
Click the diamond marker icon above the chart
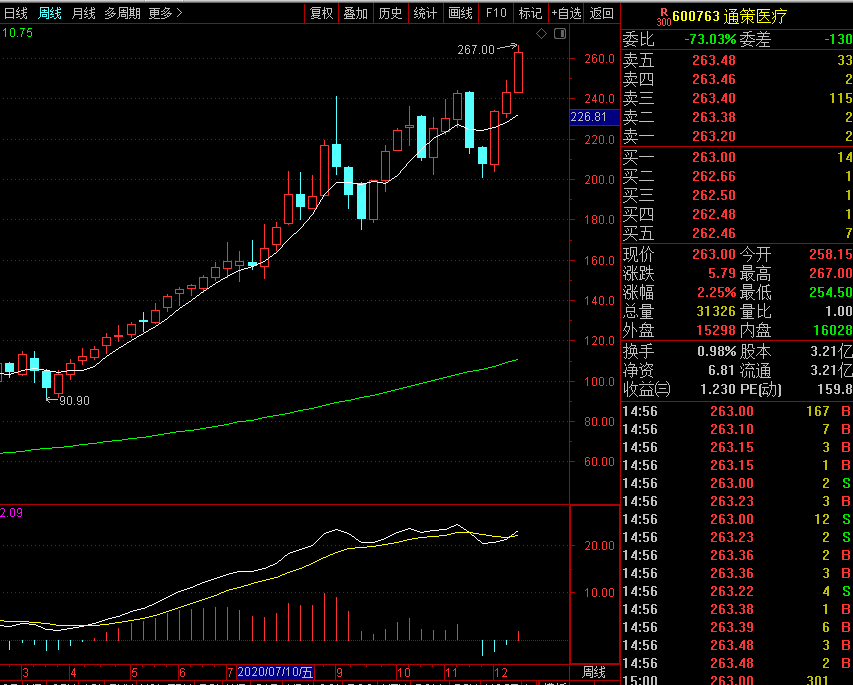tap(541, 34)
